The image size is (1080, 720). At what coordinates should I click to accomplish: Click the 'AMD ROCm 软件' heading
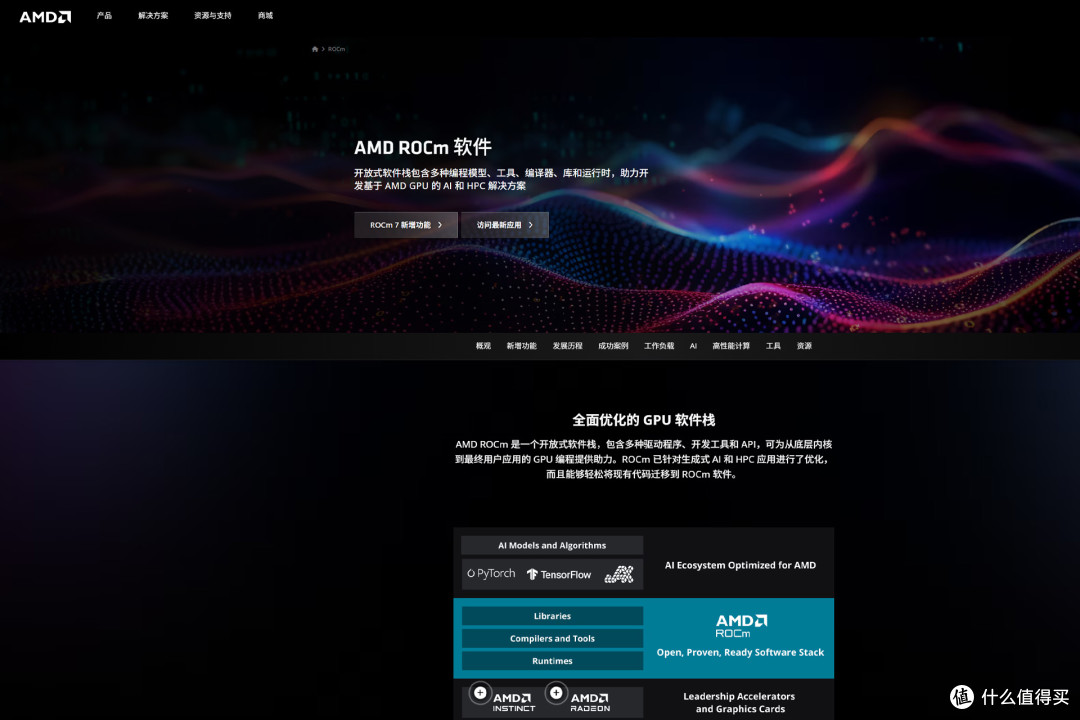(423, 147)
